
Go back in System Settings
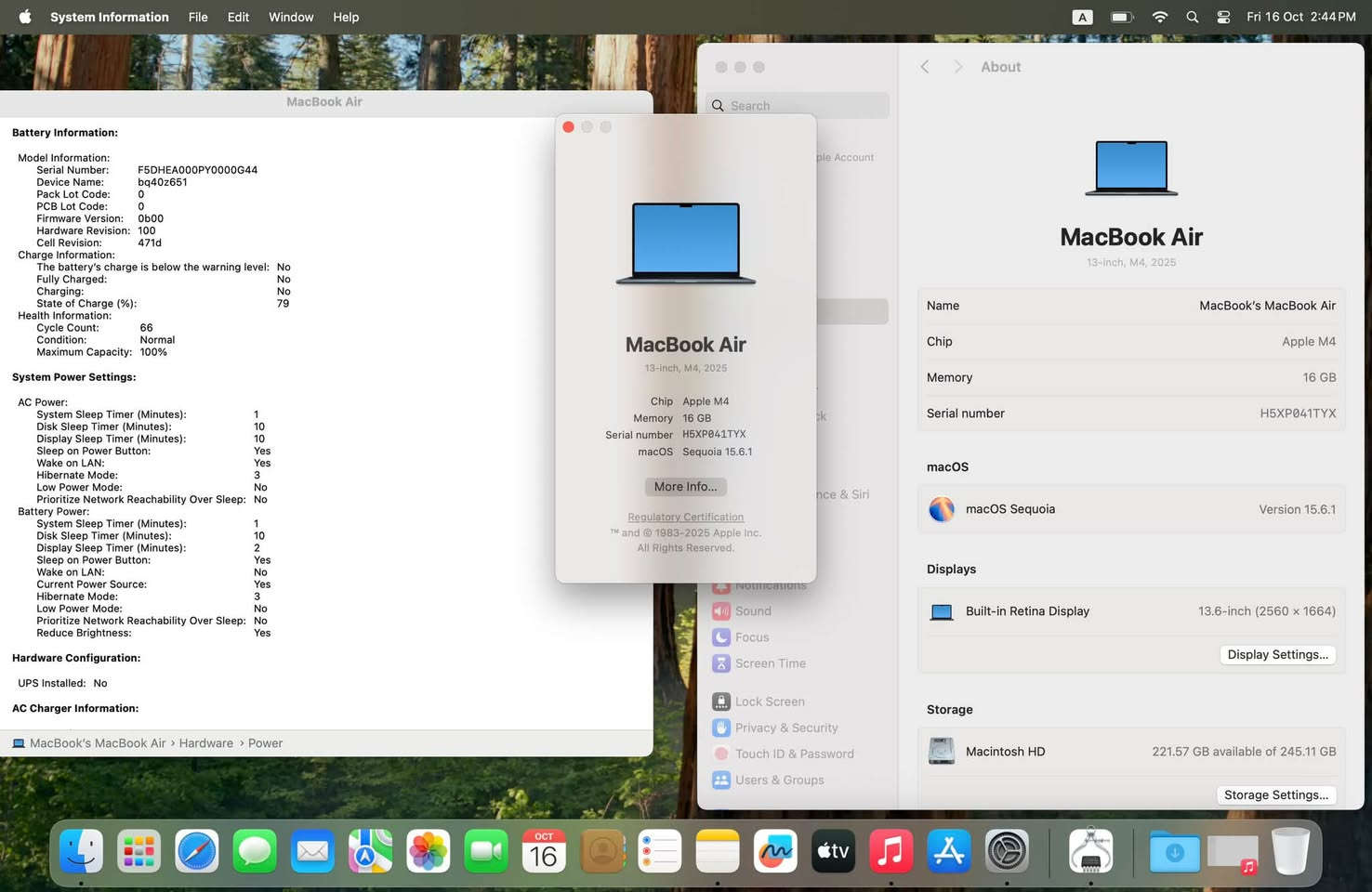(925, 67)
